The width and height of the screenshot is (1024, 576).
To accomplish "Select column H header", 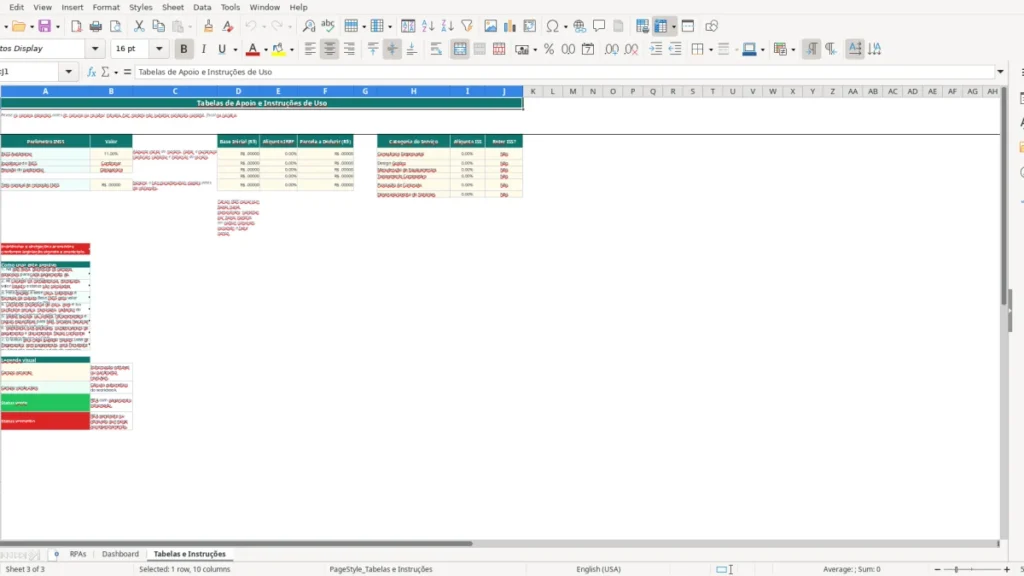I will coord(413,91).
